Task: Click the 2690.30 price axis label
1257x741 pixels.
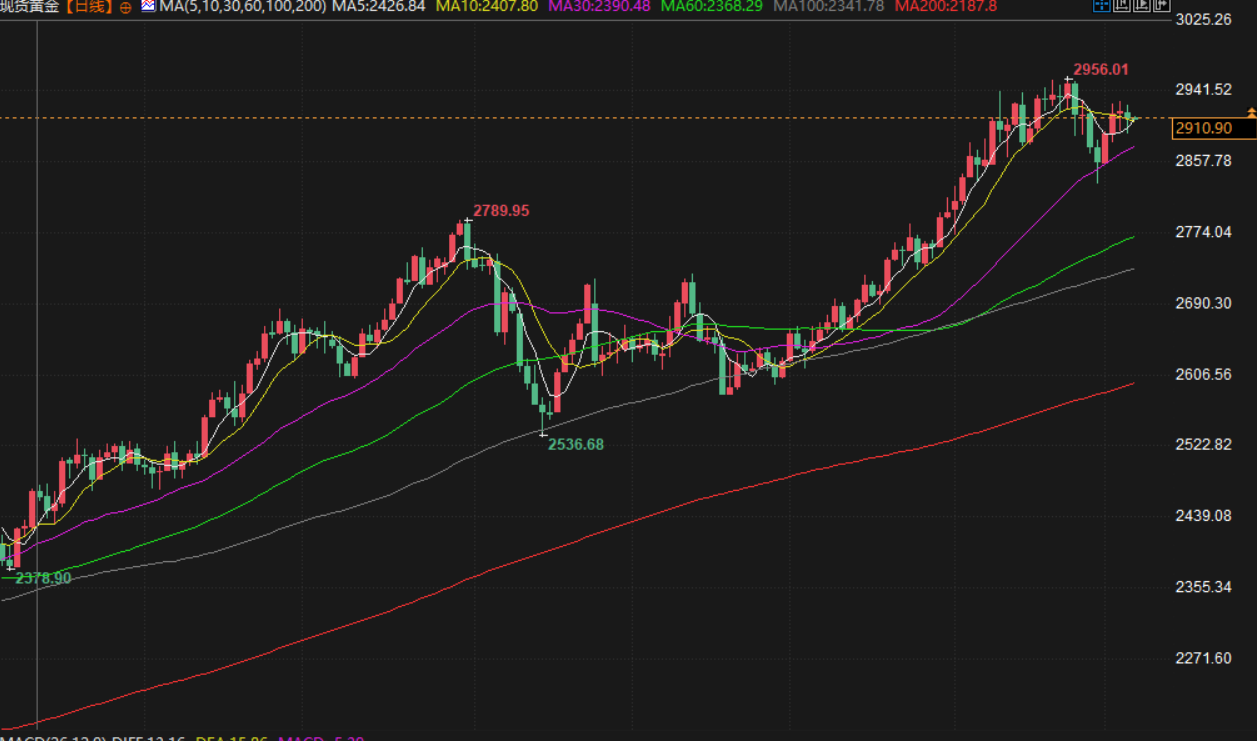Action: pyautogui.click(x=1203, y=302)
